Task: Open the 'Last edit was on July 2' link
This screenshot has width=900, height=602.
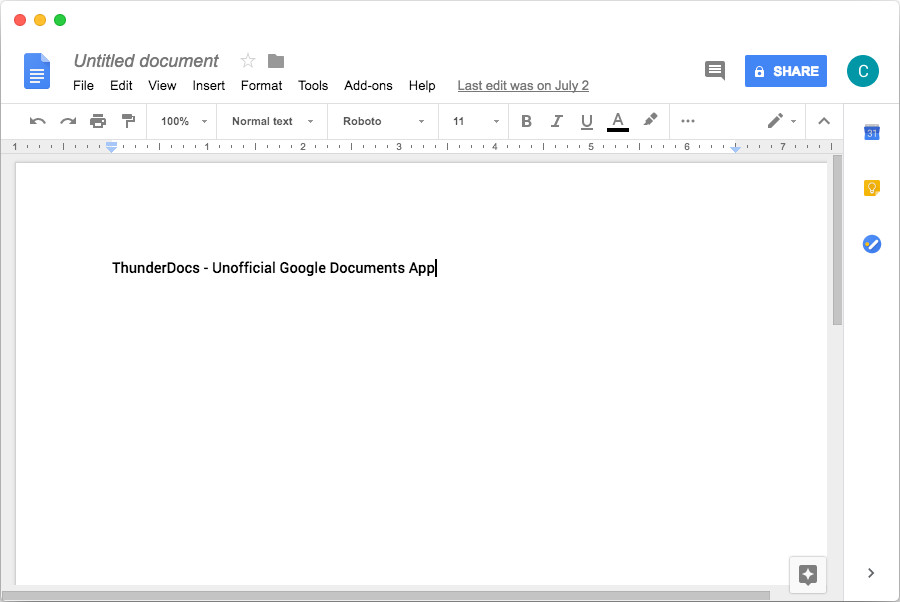Action: [x=523, y=86]
